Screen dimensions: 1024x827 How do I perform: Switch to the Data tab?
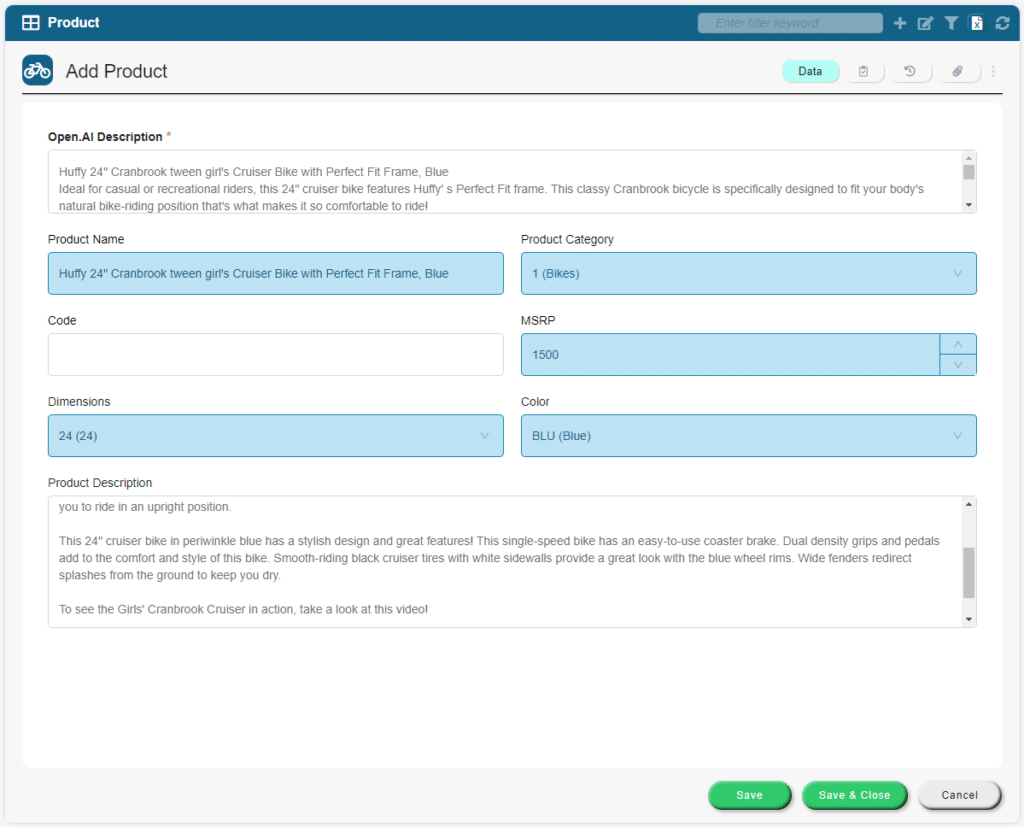[810, 71]
